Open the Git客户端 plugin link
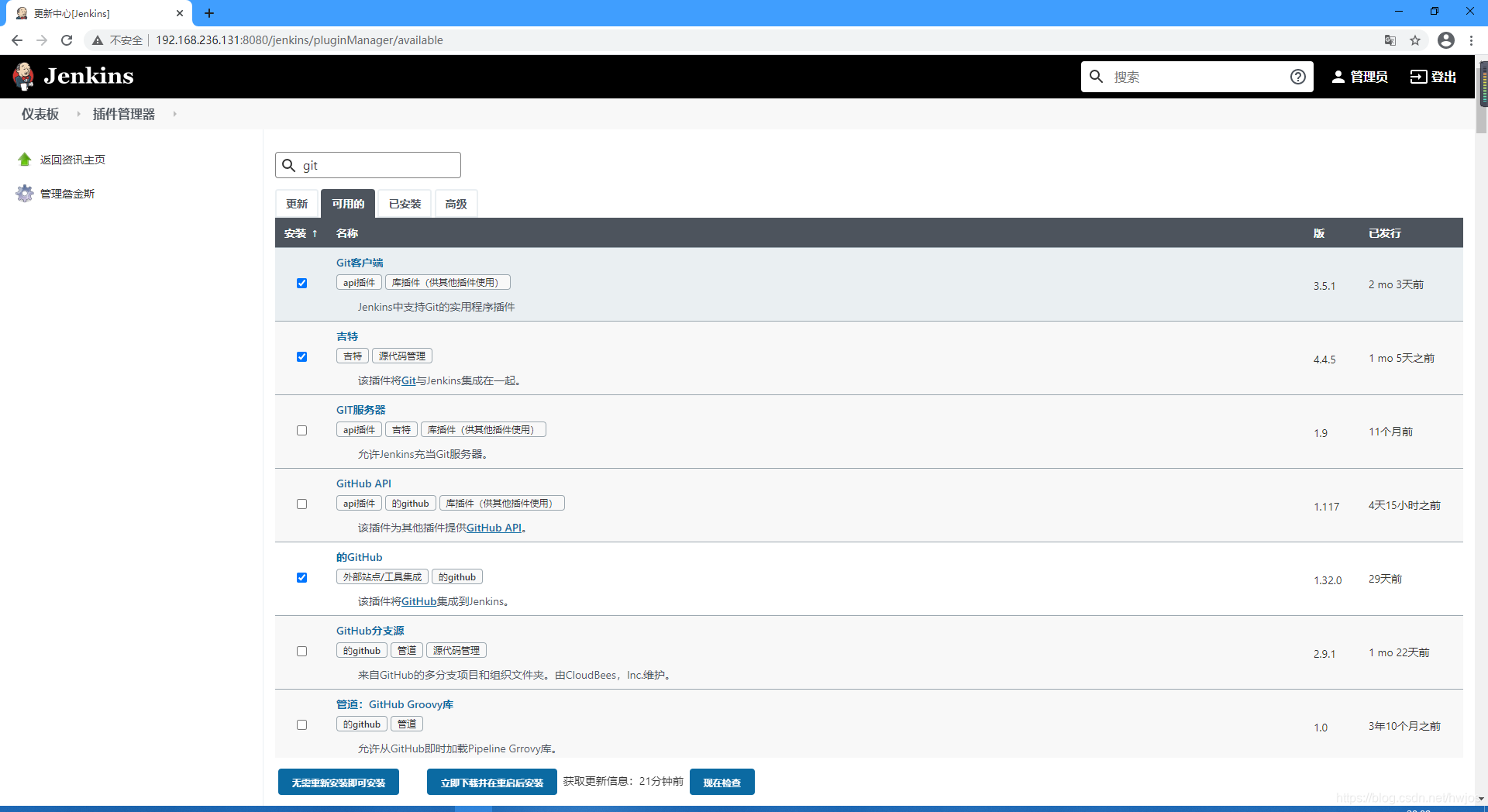Image resolution: width=1488 pixels, height=812 pixels. [x=360, y=263]
